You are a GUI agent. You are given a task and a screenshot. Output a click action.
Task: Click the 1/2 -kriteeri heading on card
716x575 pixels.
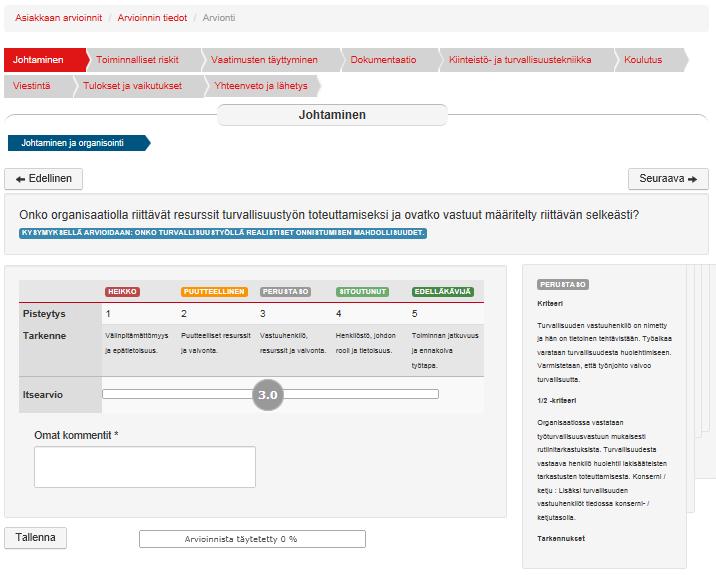(x=557, y=401)
